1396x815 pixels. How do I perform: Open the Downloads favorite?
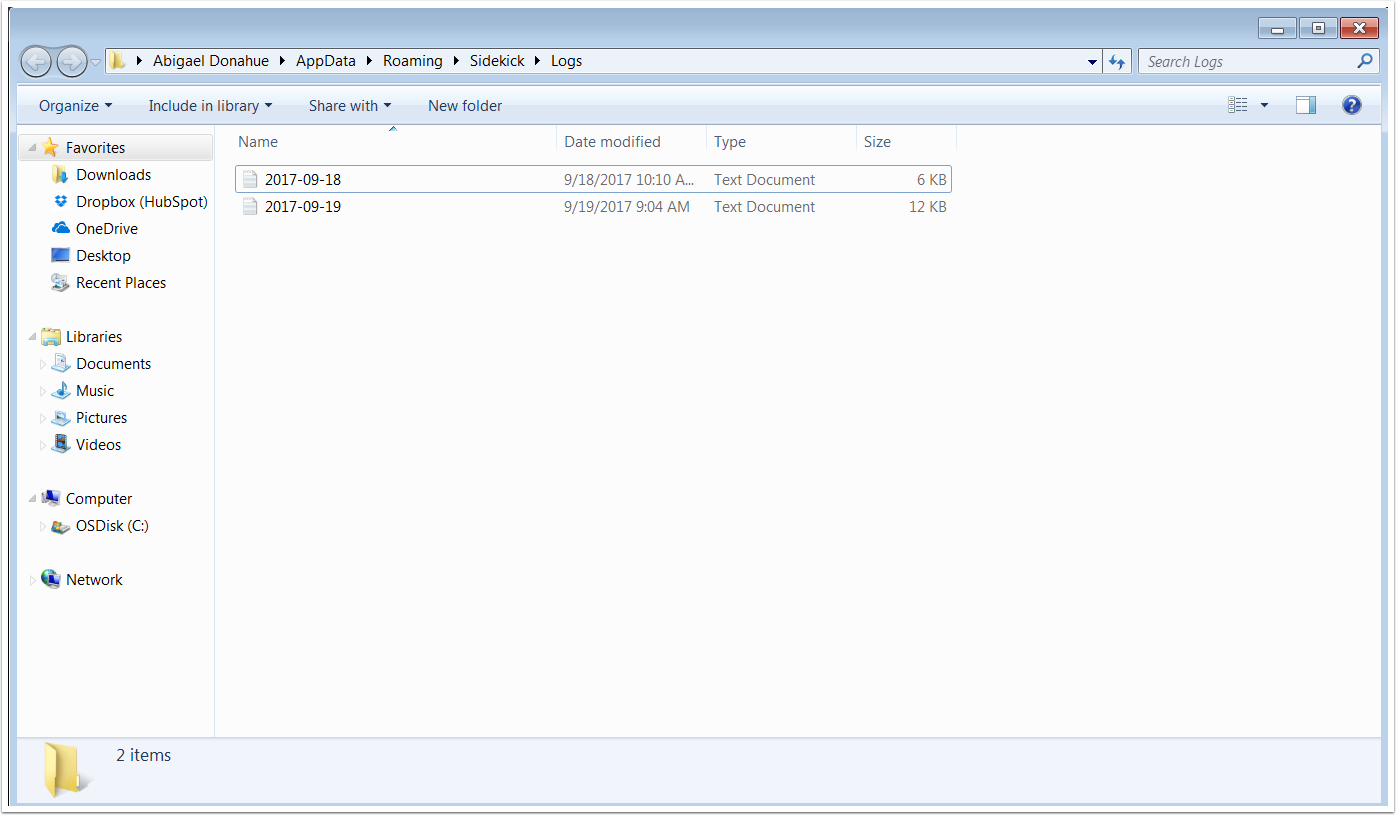point(114,174)
